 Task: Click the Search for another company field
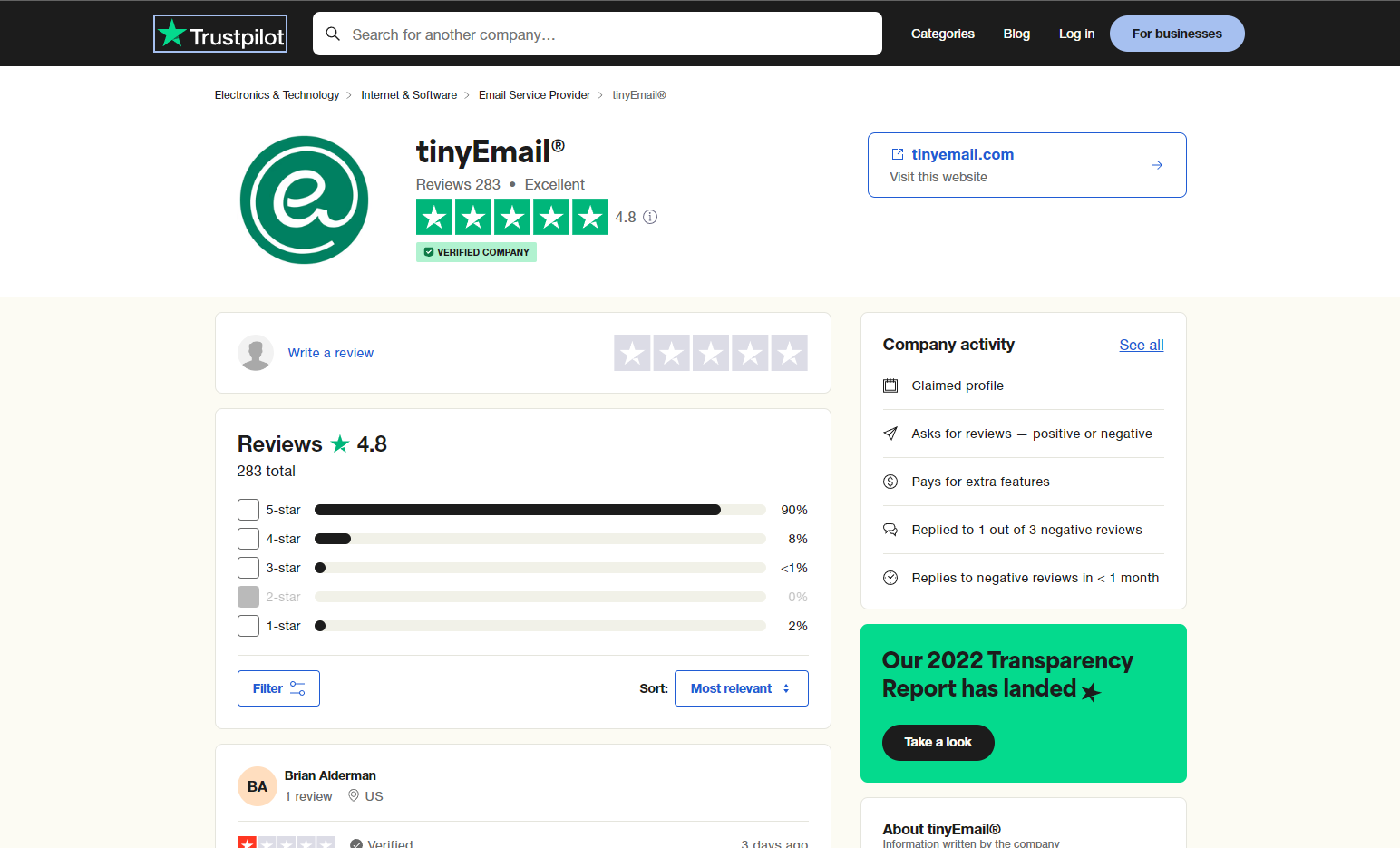coord(598,34)
